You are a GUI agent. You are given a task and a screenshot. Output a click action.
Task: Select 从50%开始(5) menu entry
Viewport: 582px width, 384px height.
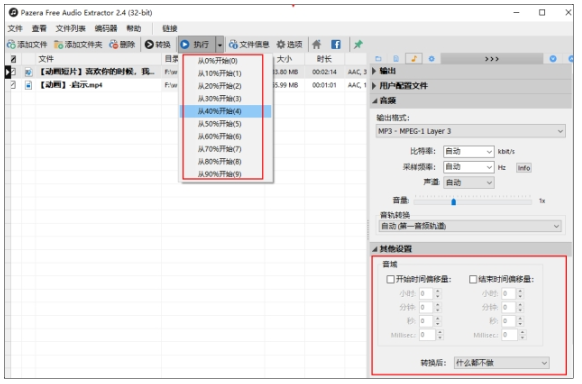coord(226,124)
